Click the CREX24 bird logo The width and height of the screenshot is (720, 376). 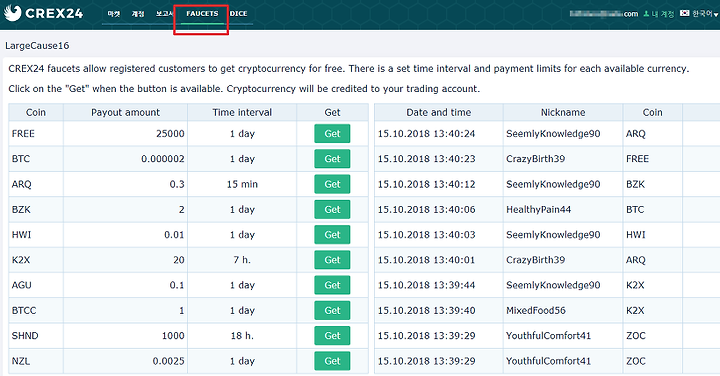13,13
